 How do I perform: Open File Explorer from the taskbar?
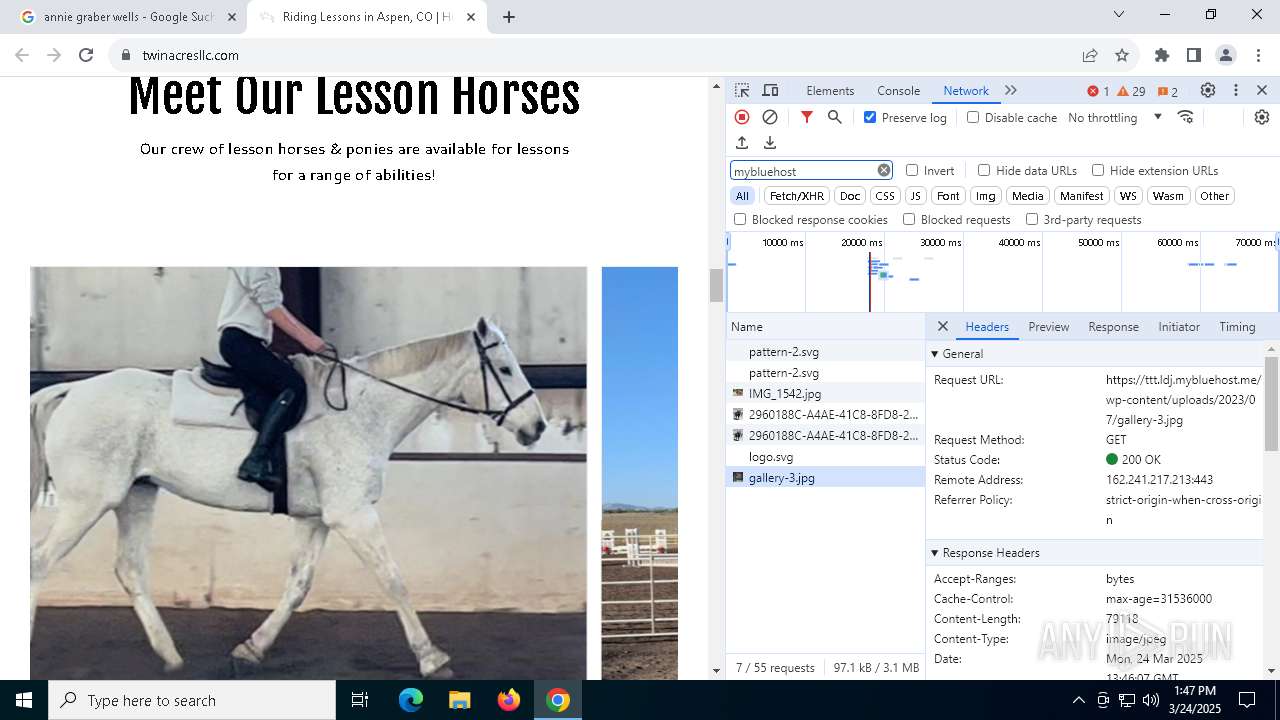460,700
